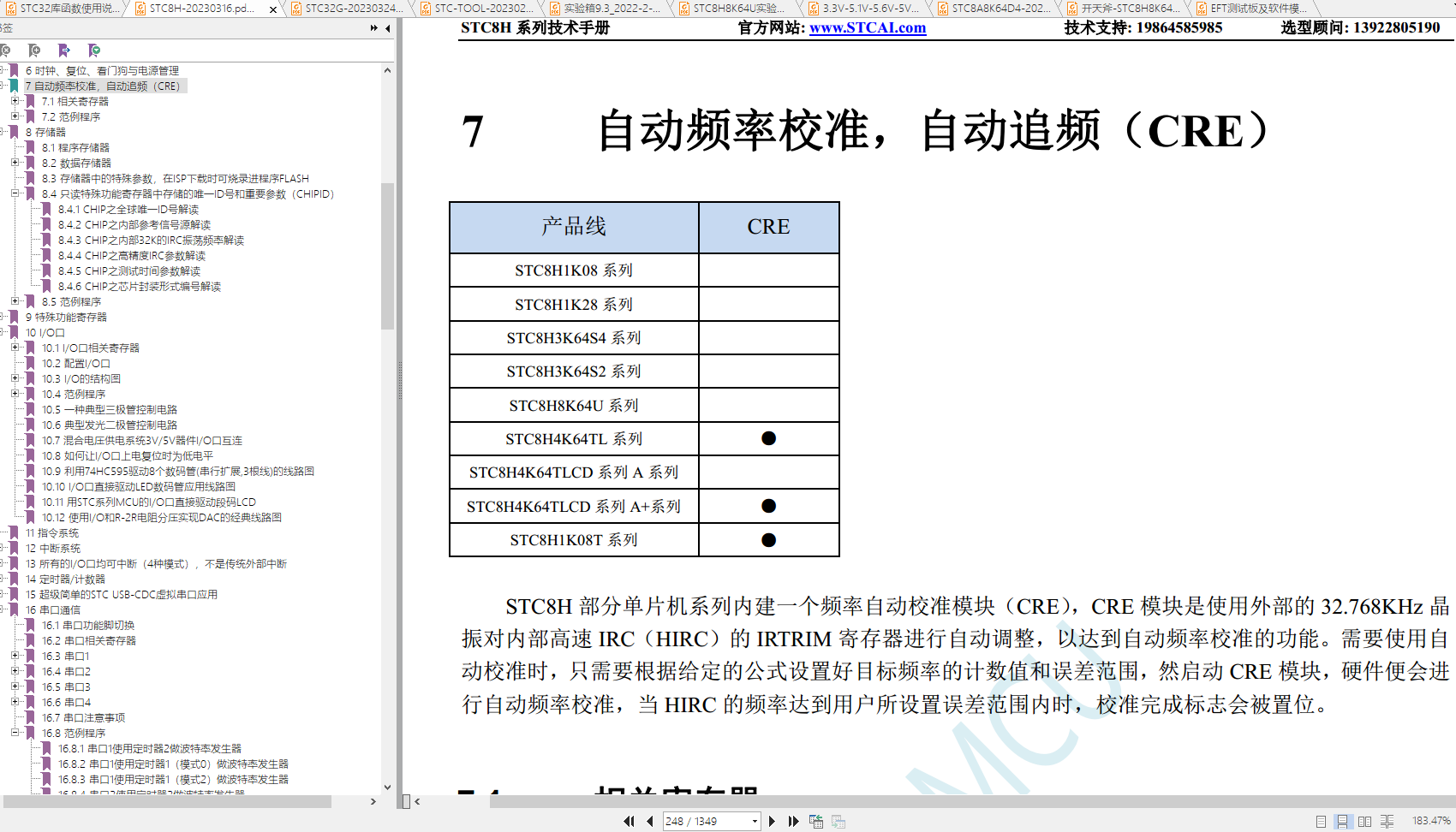Image resolution: width=1456 pixels, height=832 pixels.
Task: Switch to STC32G-20230324 tab
Action: (x=348, y=9)
